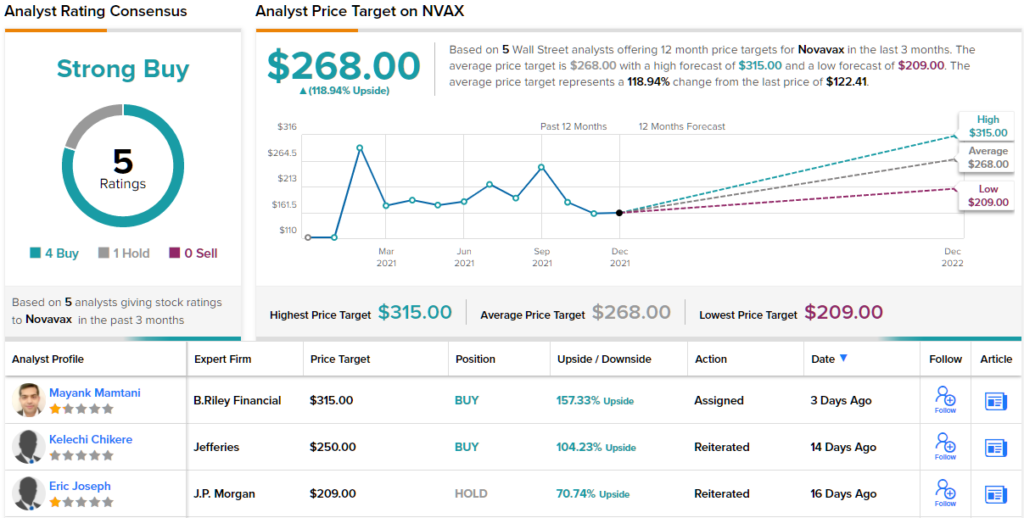Click the Follow column header
1024x518 pixels.
945,359
